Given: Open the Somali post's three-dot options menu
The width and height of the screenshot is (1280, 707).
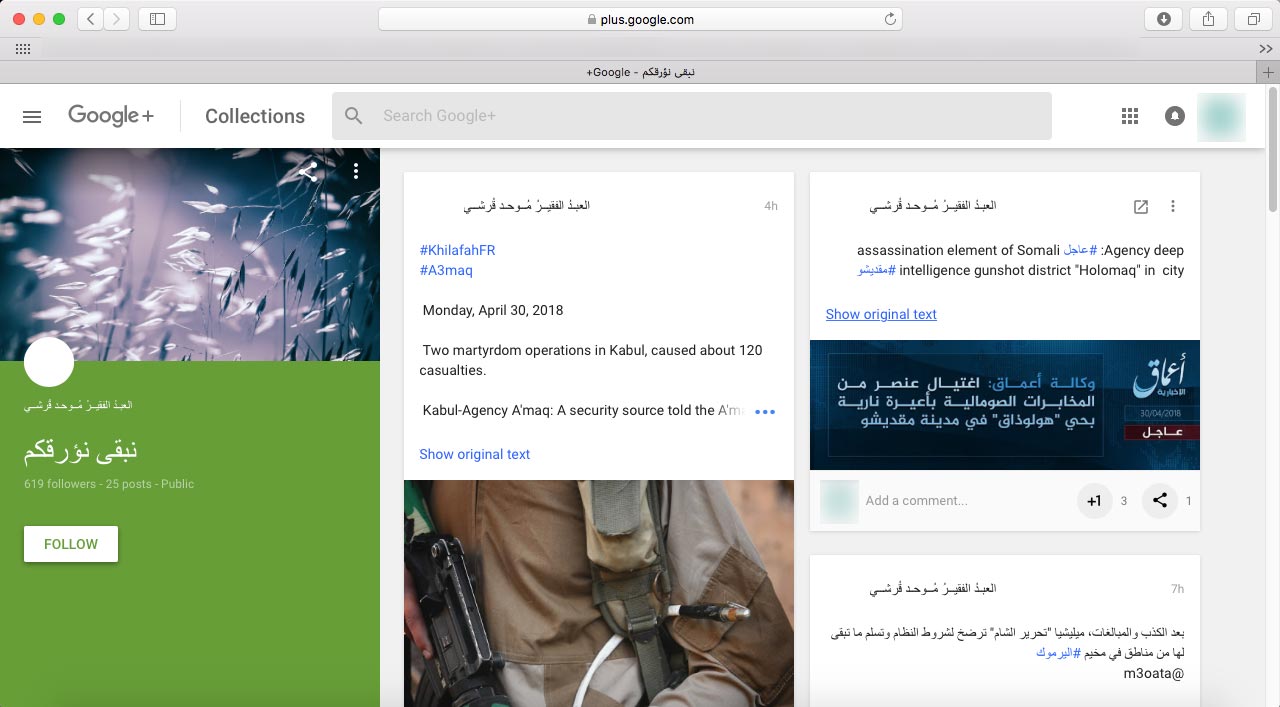Looking at the screenshot, I should (1173, 206).
